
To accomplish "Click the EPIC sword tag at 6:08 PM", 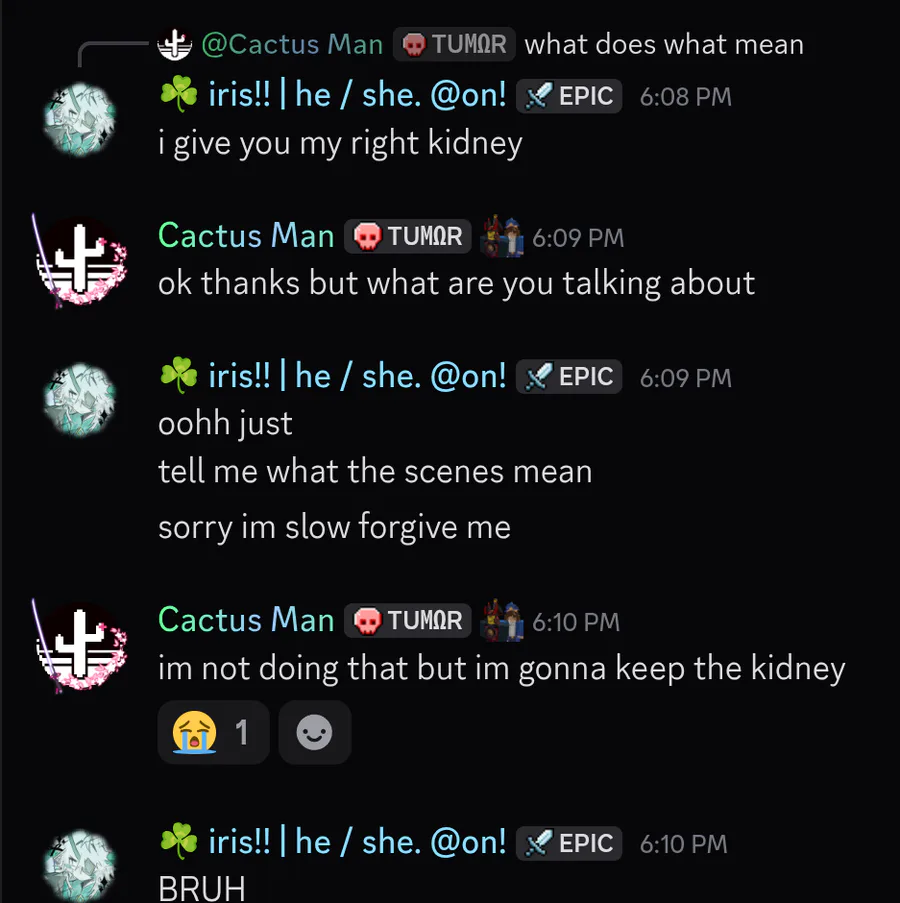I will point(570,96).
